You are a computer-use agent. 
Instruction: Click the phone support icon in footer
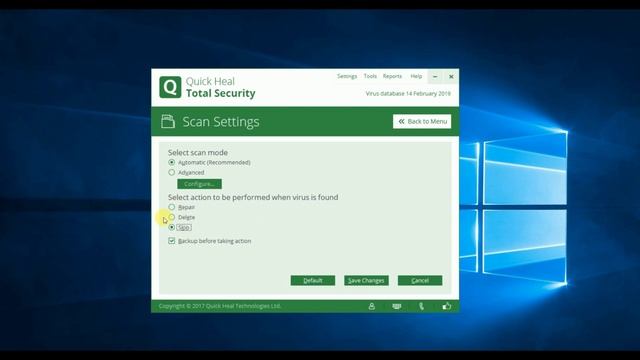[422, 306]
